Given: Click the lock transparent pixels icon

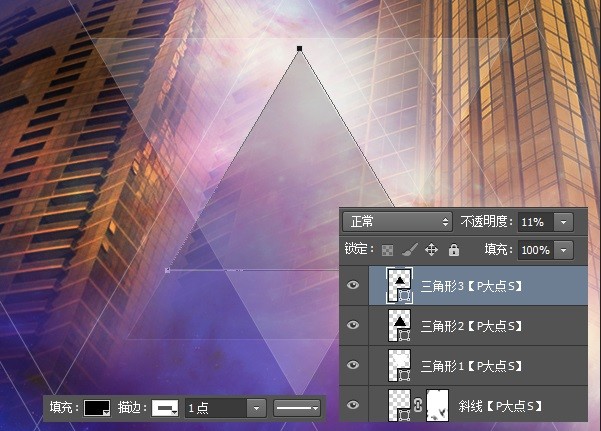Looking at the screenshot, I should click(x=388, y=250).
